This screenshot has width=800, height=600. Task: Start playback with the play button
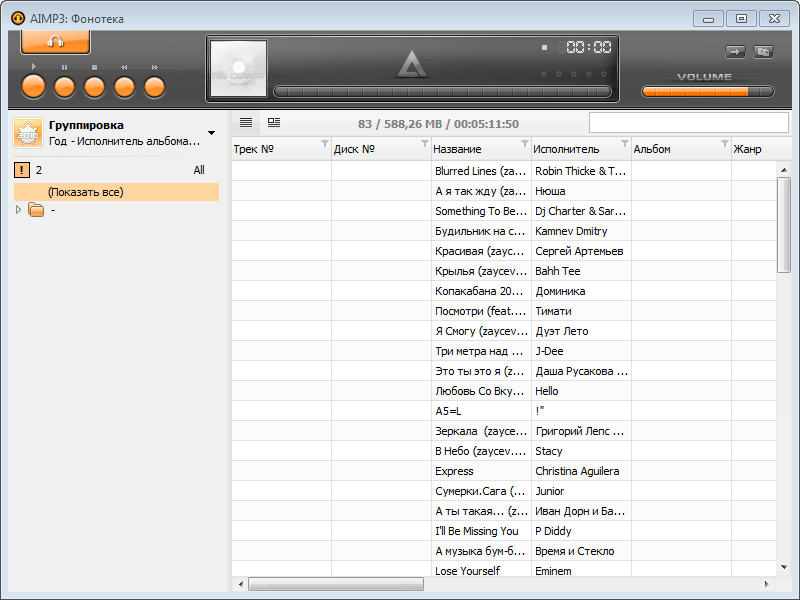[x=34, y=87]
